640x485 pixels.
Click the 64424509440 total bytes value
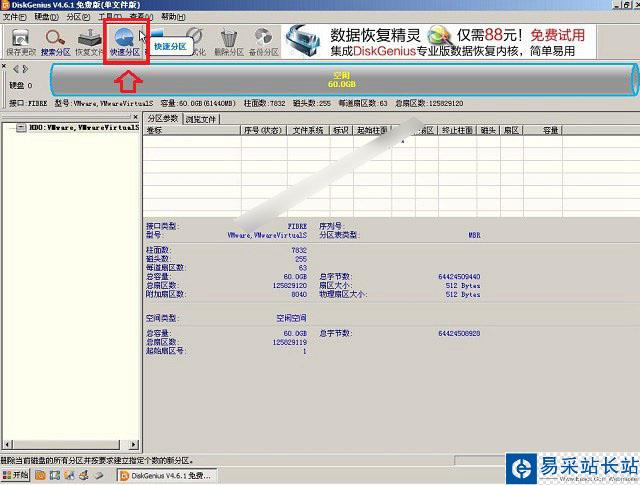click(459, 277)
